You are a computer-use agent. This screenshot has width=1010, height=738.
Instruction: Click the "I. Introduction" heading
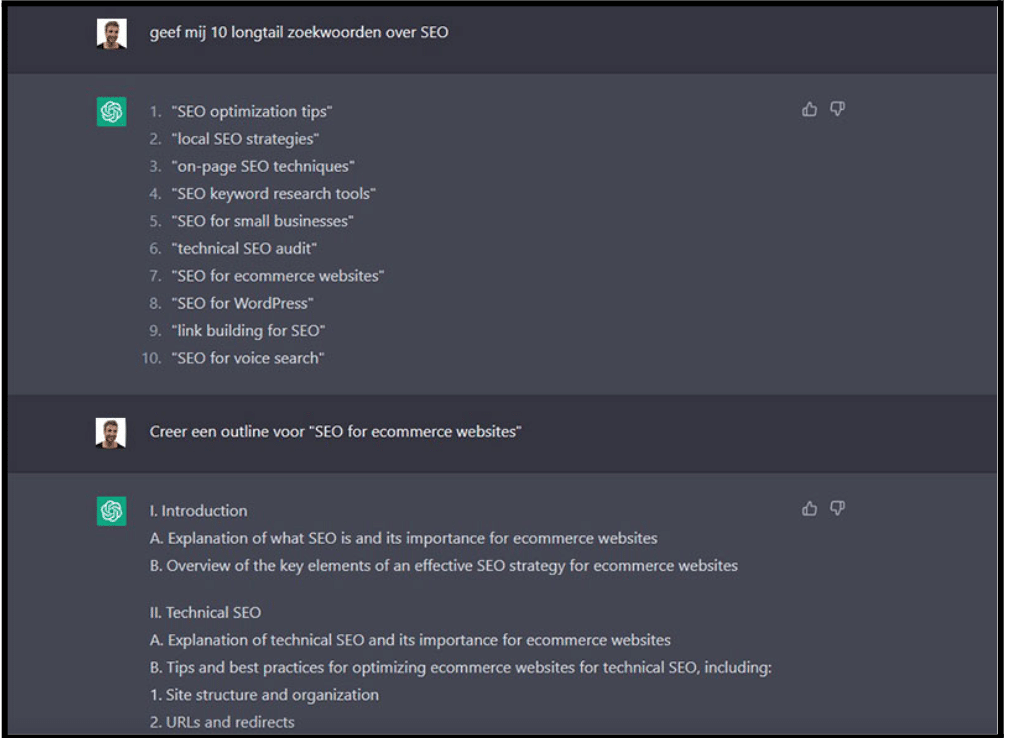click(x=198, y=511)
